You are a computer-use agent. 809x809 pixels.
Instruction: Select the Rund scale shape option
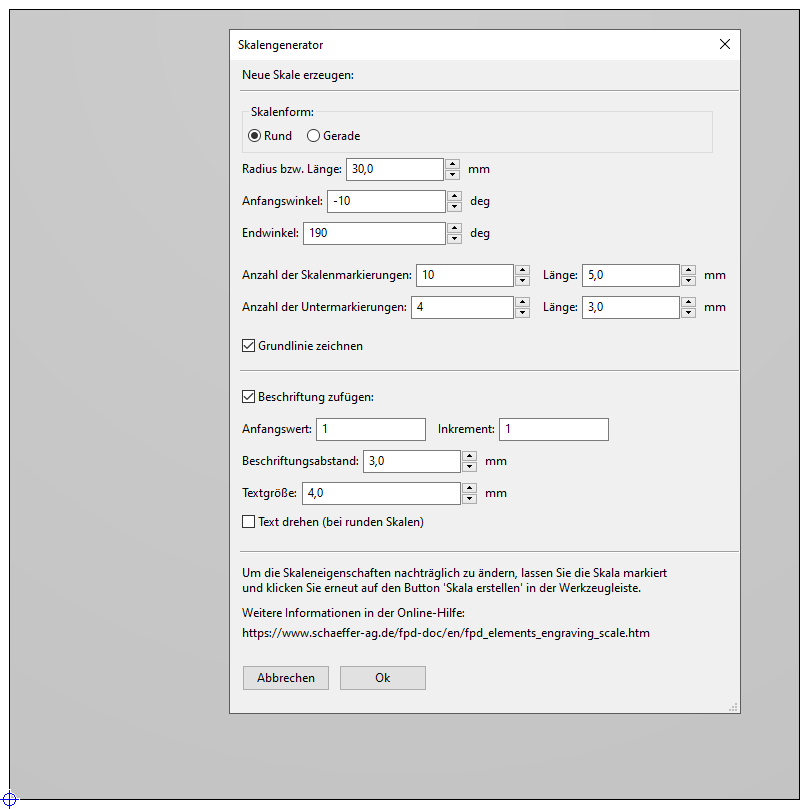click(255, 136)
